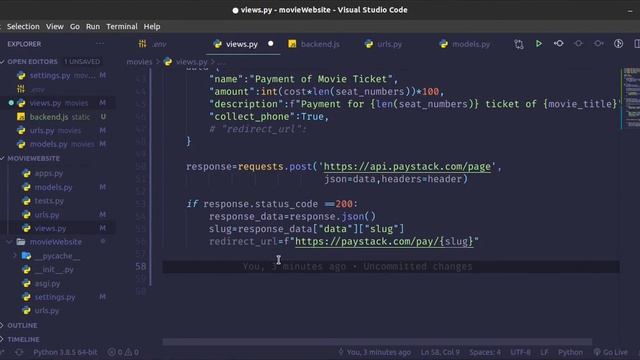Switch to the backend.js tab
The image size is (640, 360).
pyautogui.click(x=314, y=44)
